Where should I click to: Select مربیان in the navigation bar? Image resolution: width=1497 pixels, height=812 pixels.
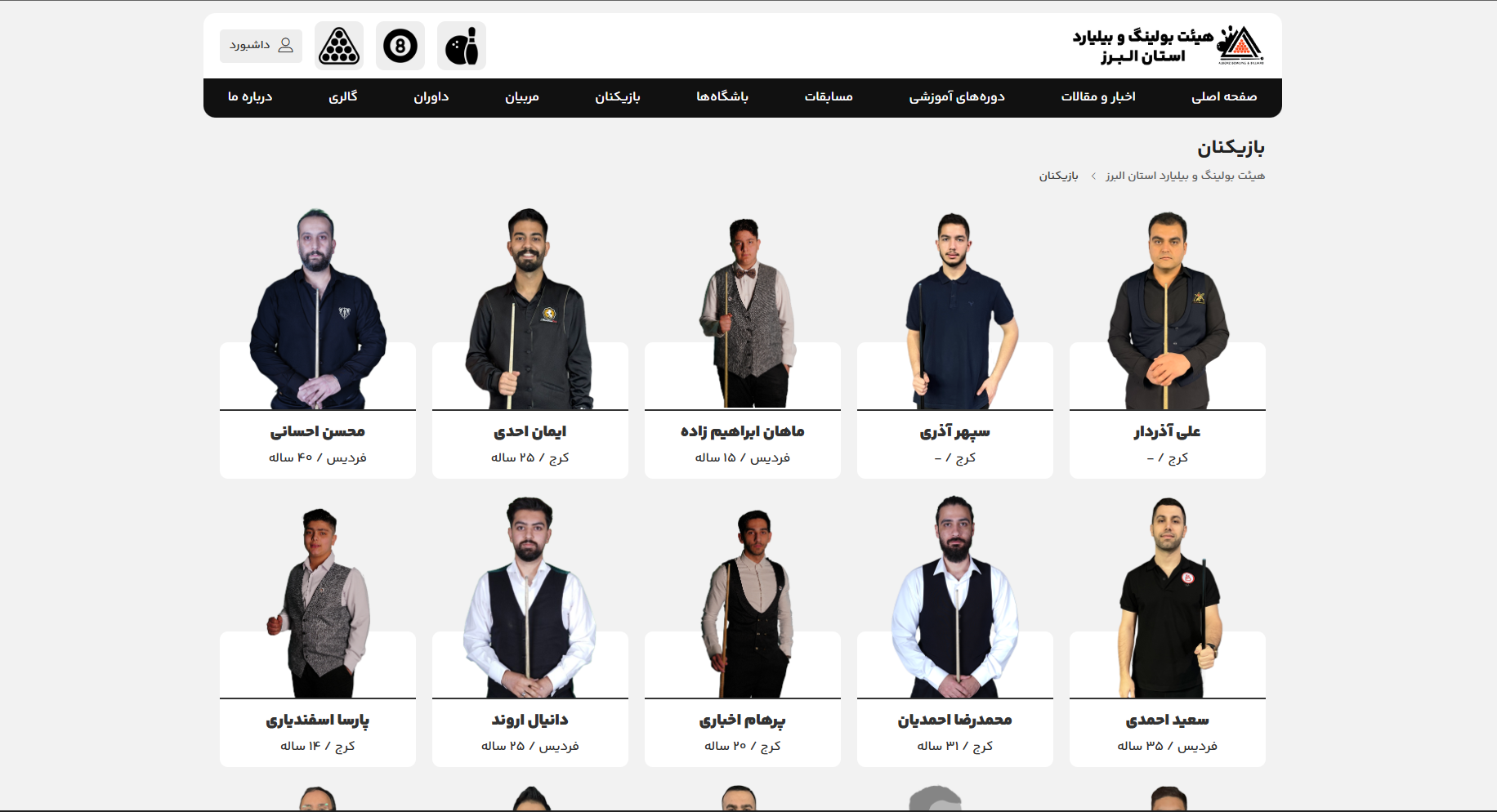pyautogui.click(x=522, y=97)
